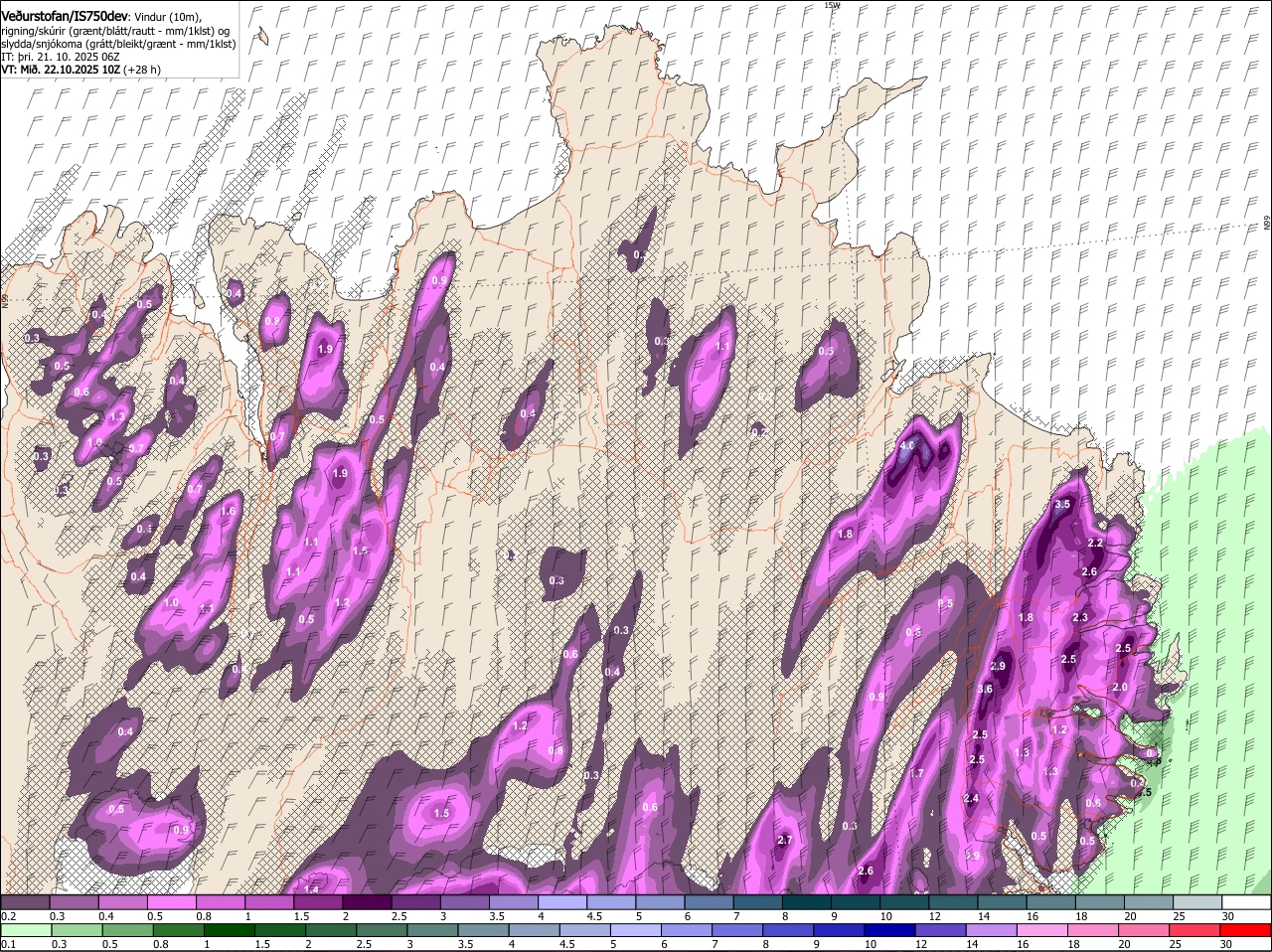This screenshot has width=1272, height=952.
Task: Click the 'Veðurstofan/IS750dev' title text
Action: tap(66, 16)
